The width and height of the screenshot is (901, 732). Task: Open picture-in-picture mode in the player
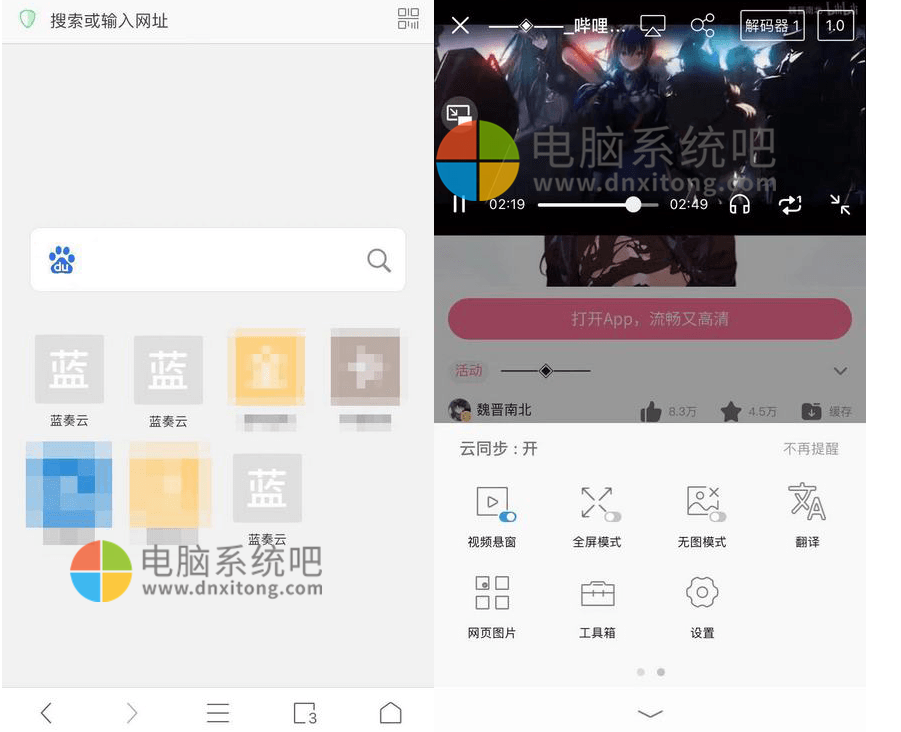459,113
